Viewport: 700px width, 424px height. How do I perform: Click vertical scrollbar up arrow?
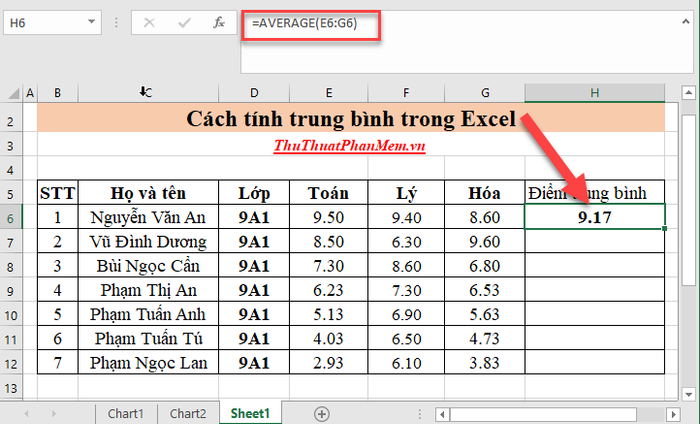[688, 93]
